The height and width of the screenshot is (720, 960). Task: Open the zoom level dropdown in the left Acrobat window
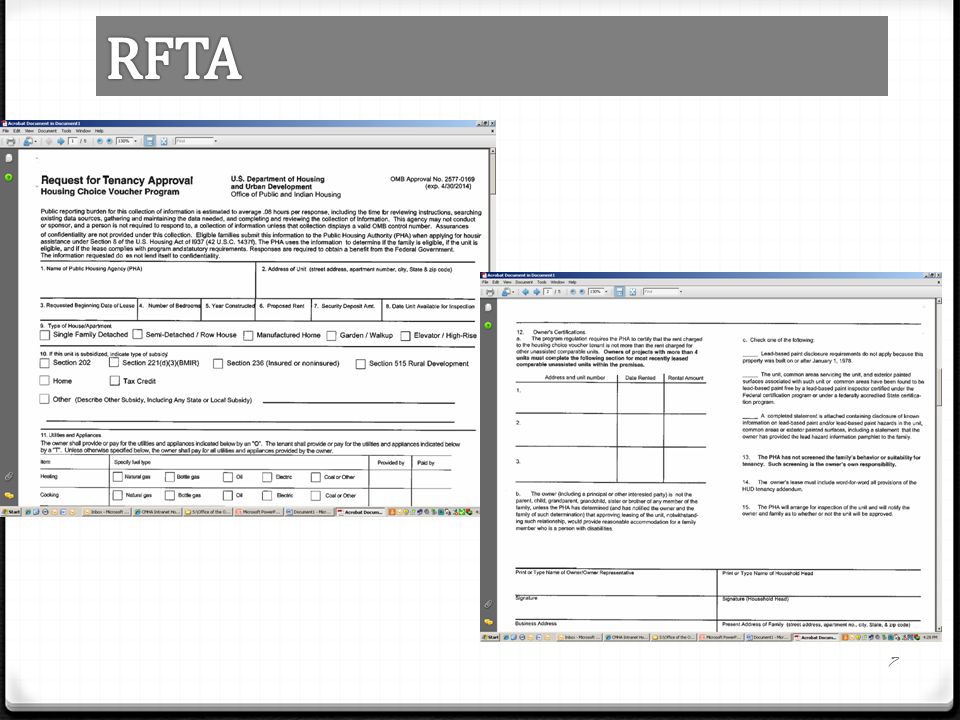[x=135, y=141]
